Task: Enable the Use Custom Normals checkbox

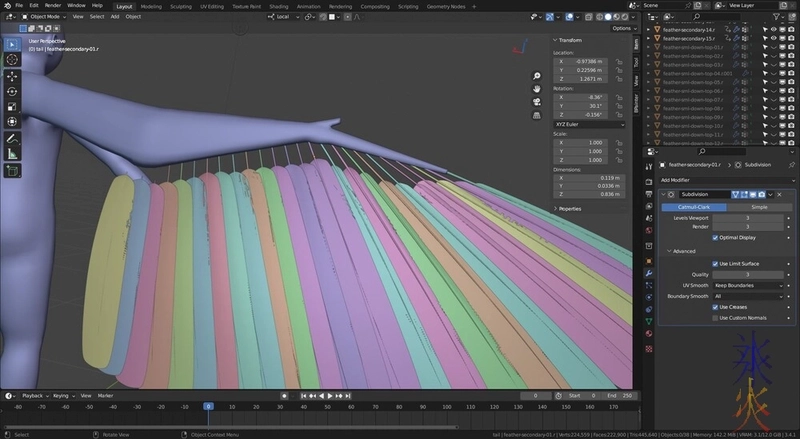Action: 716,318
